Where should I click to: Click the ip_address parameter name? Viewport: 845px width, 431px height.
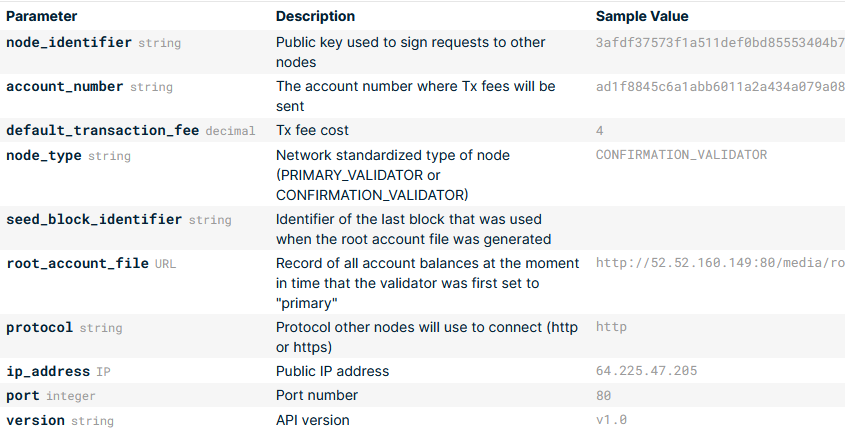pos(48,372)
